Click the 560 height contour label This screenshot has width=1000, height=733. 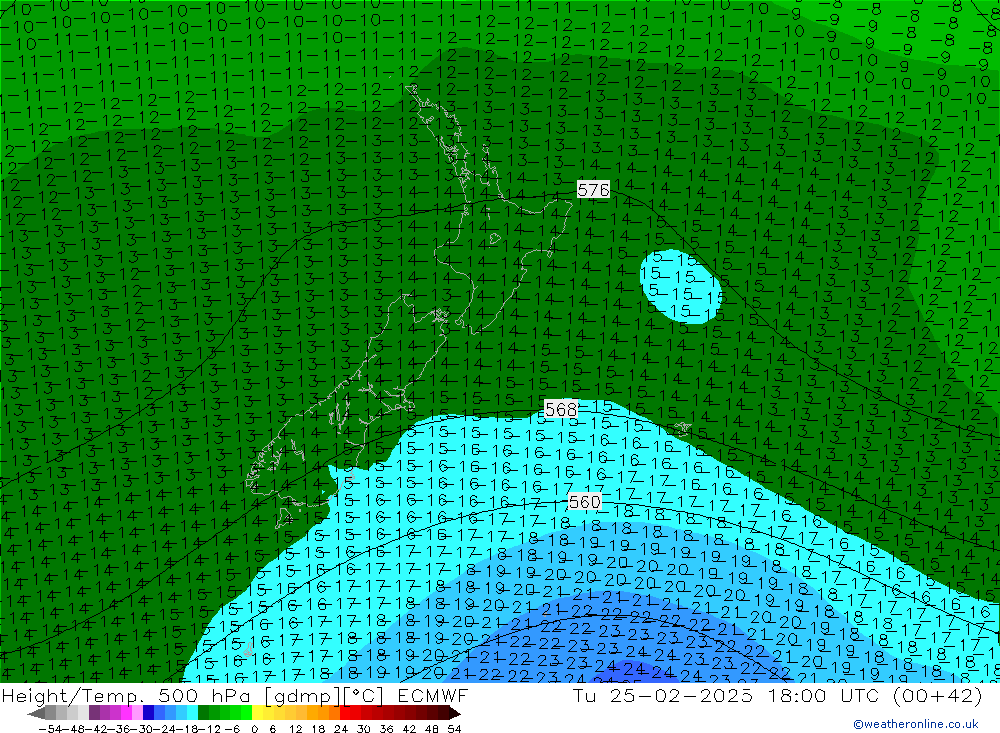[584, 502]
